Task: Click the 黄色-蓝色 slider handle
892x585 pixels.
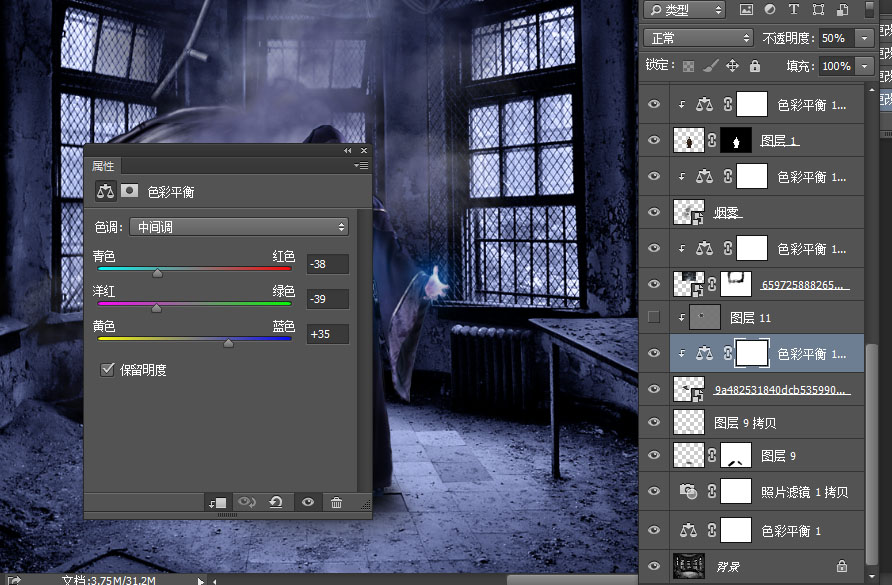Action: (x=228, y=343)
